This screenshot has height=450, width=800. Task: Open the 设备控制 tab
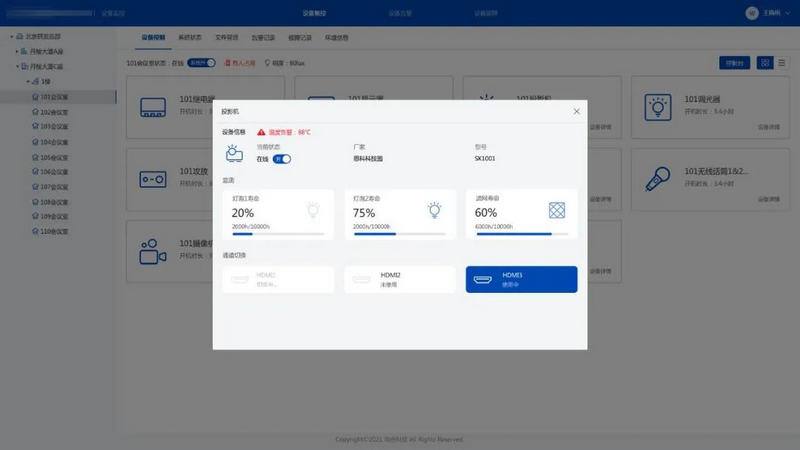153,38
